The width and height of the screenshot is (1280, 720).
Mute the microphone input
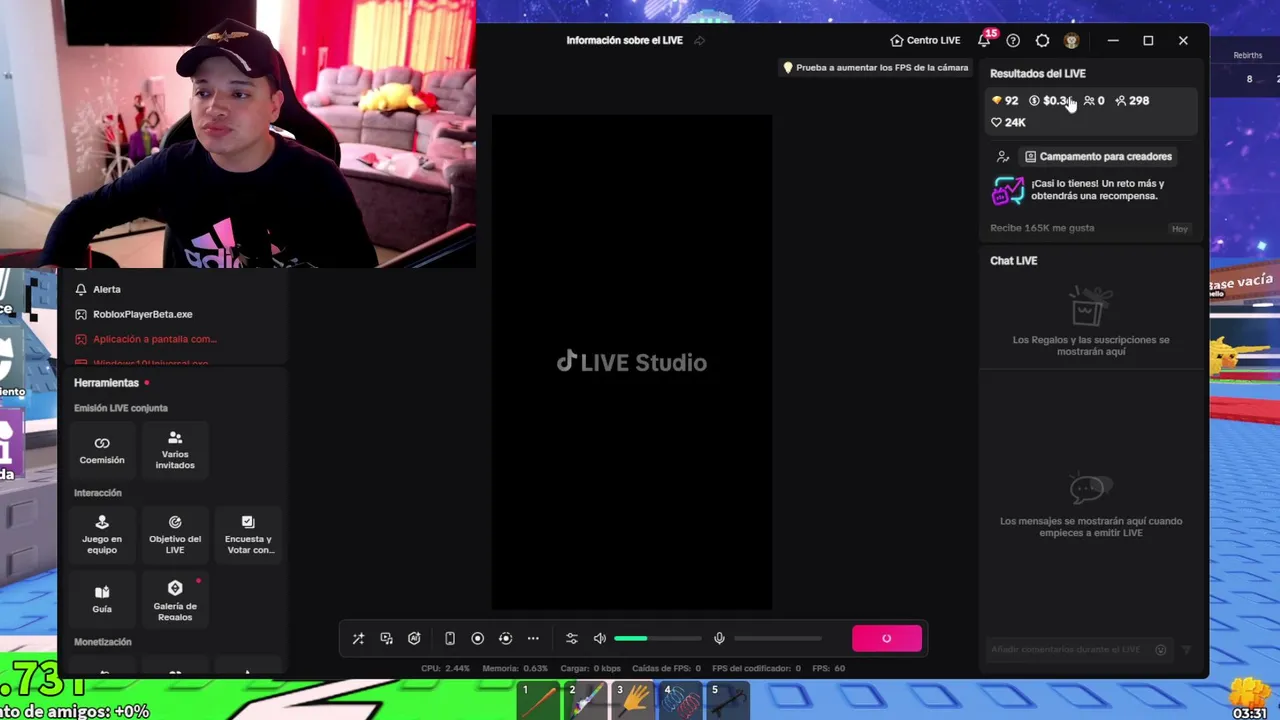tap(719, 638)
